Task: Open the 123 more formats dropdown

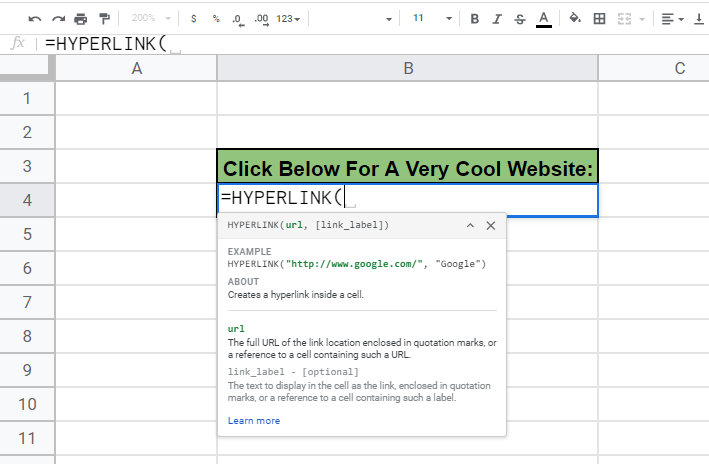Action: [x=288, y=19]
